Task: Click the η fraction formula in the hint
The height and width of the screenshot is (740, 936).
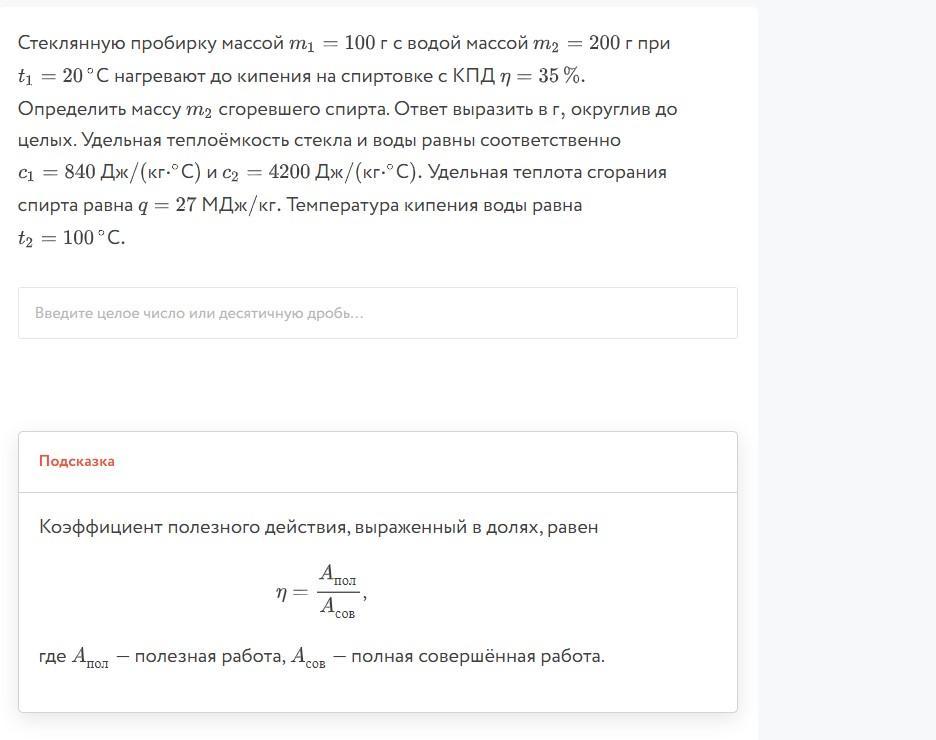Action: pyautogui.click(x=322, y=591)
